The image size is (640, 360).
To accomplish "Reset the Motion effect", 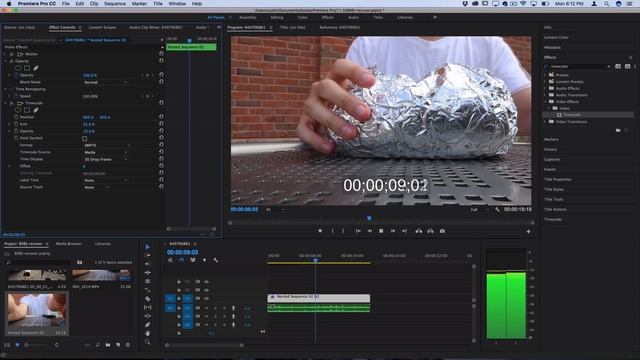I will pyautogui.click(x=161, y=54).
